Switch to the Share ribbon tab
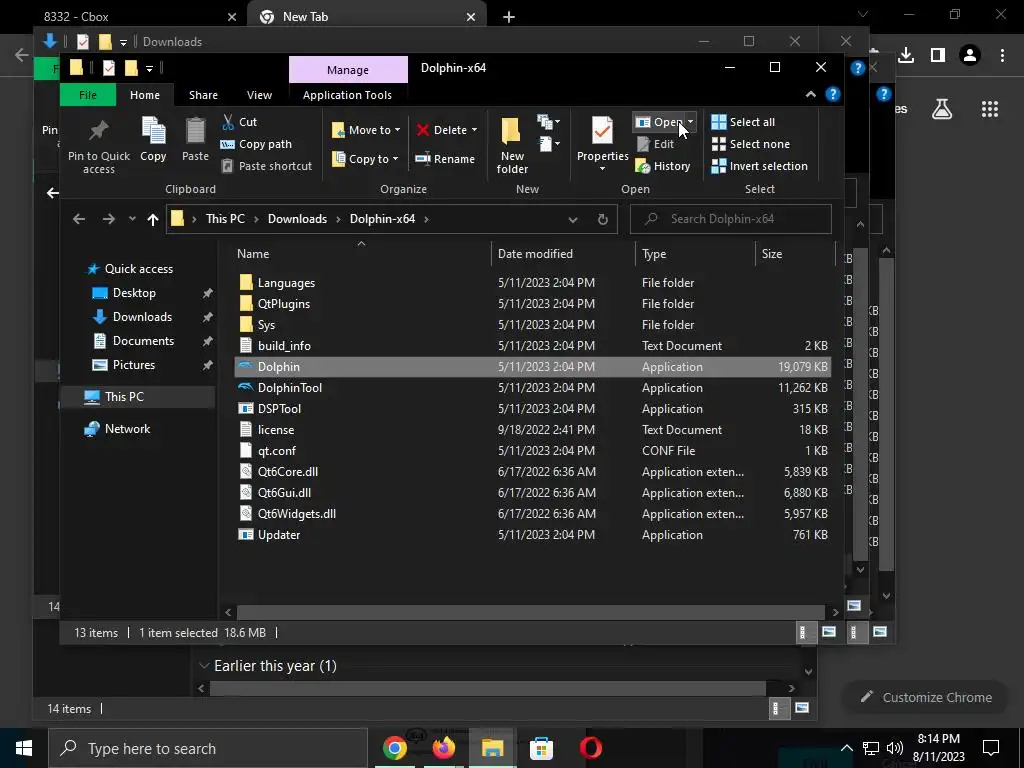The width and height of the screenshot is (1024, 768). pyautogui.click(x=203, y=95)
